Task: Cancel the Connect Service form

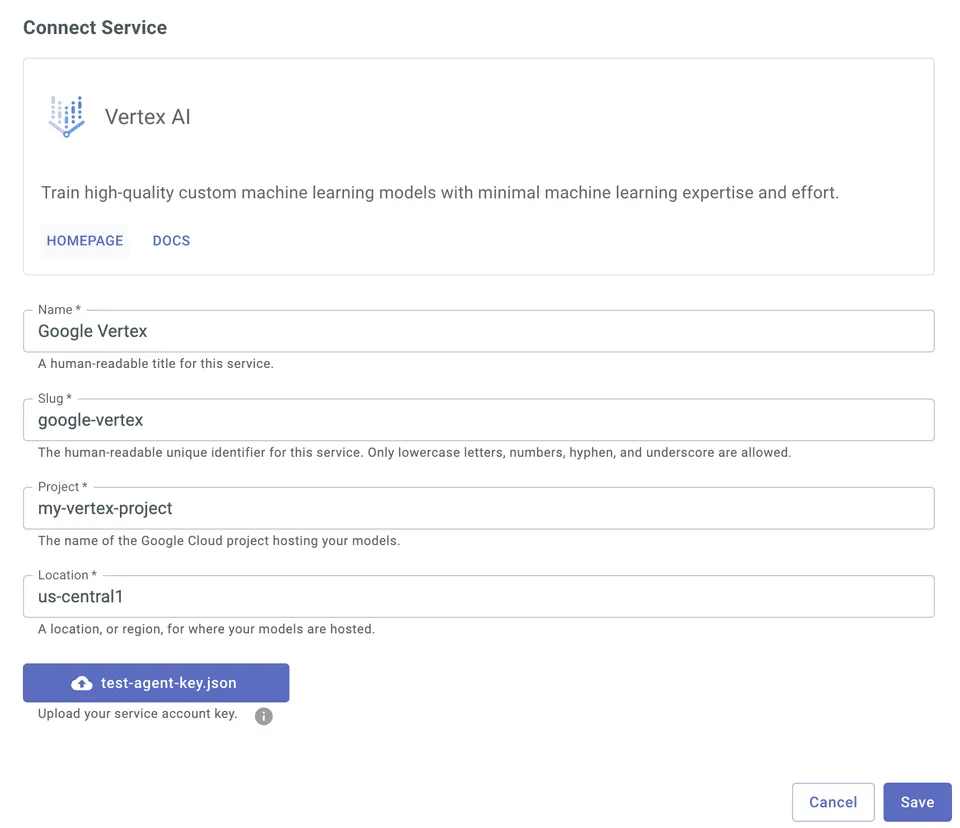Action: tap(833, 802)
